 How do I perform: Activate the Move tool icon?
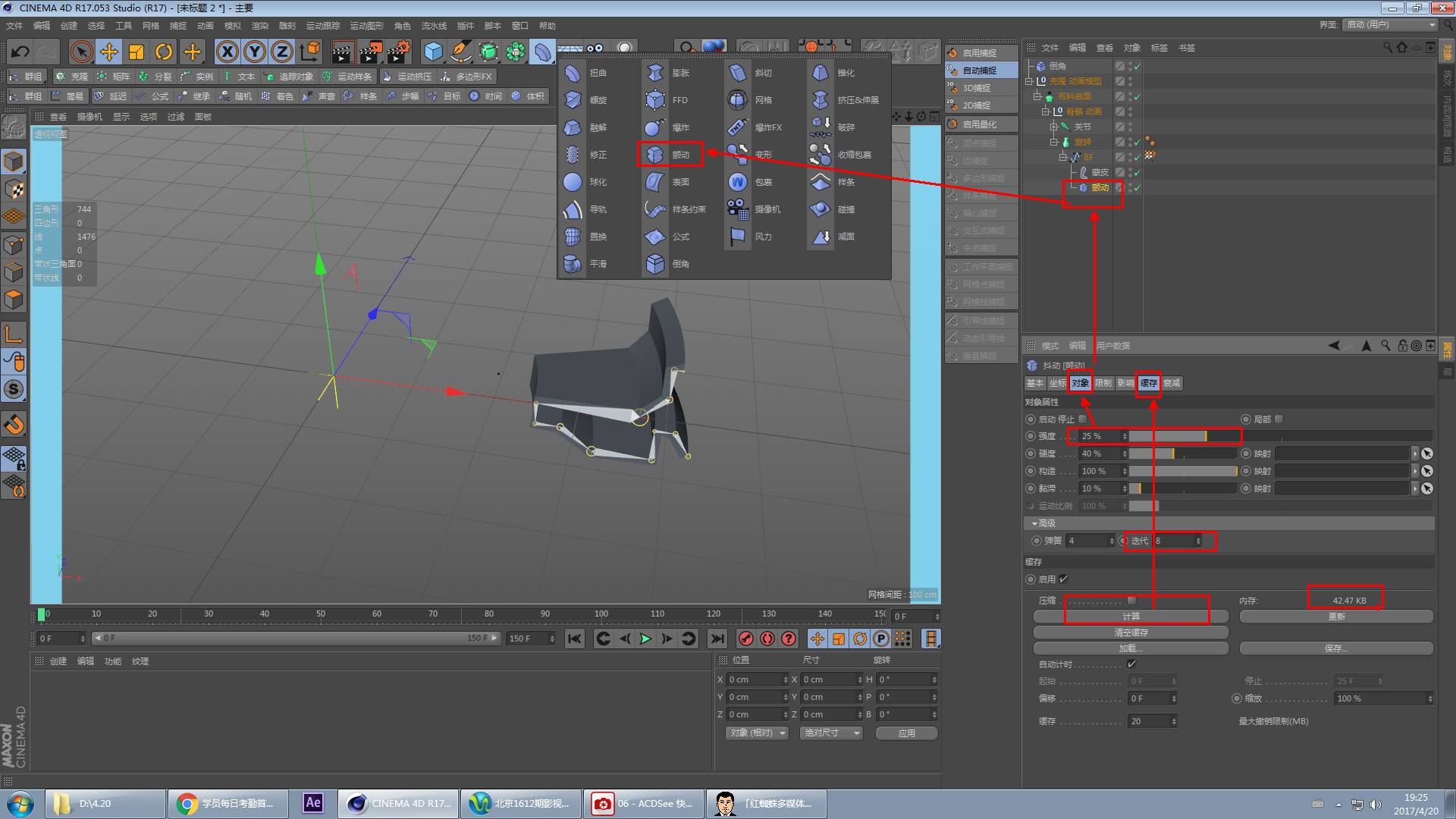(109, 52)
